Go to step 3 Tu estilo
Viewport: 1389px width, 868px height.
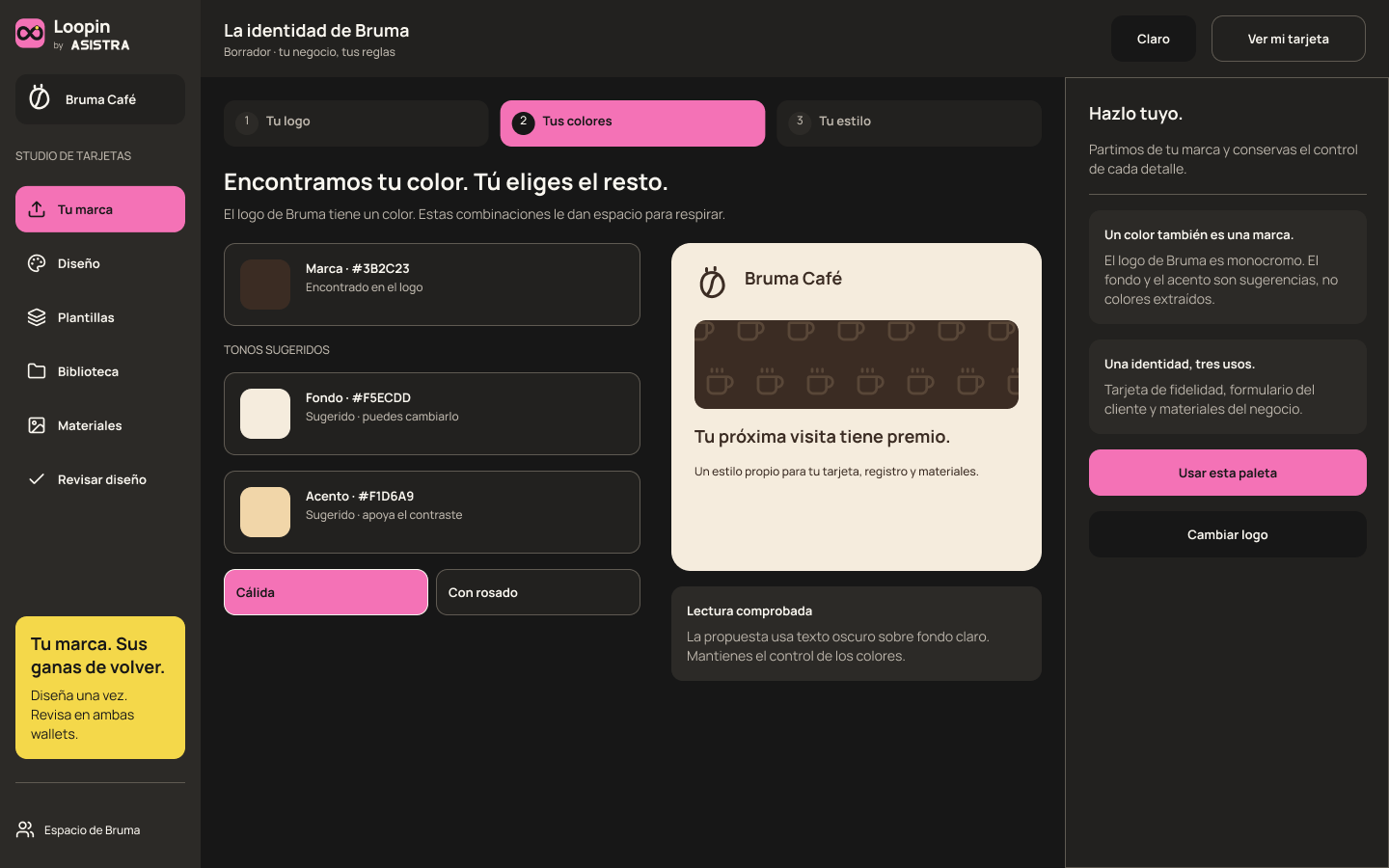(x=909, y=123)
